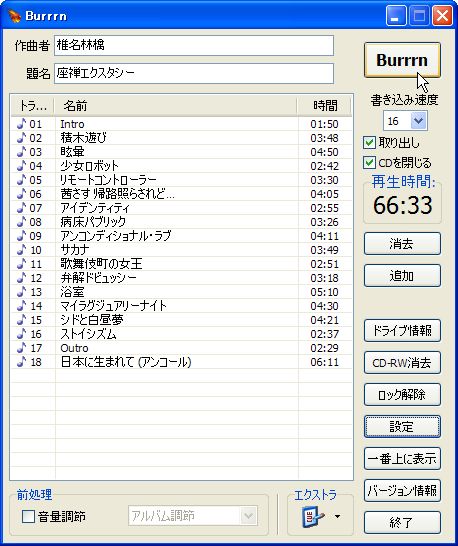Expand the アルバム調節 combo box
The image size is (458, 546).
coord(249,516)
